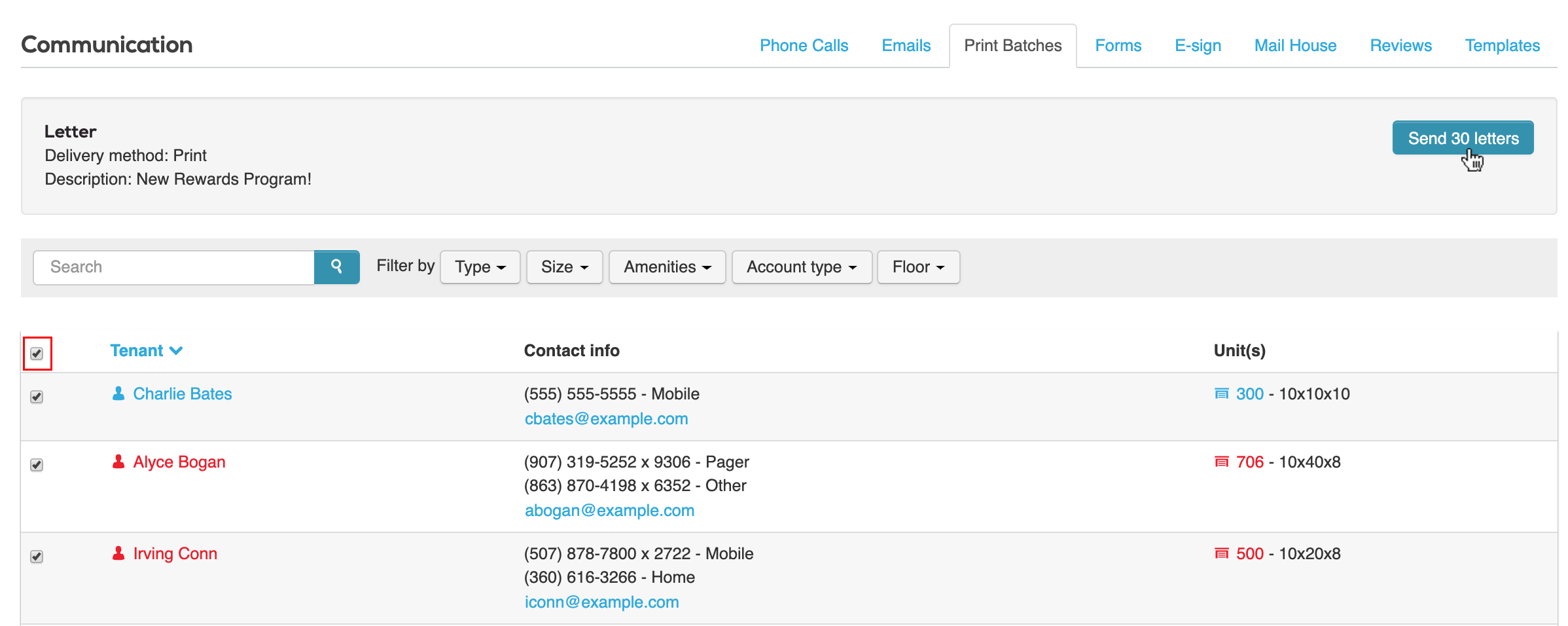Open the Mail House tab
The image size is (1568, 626).
pyautogui.click(x=1295, y=46)
